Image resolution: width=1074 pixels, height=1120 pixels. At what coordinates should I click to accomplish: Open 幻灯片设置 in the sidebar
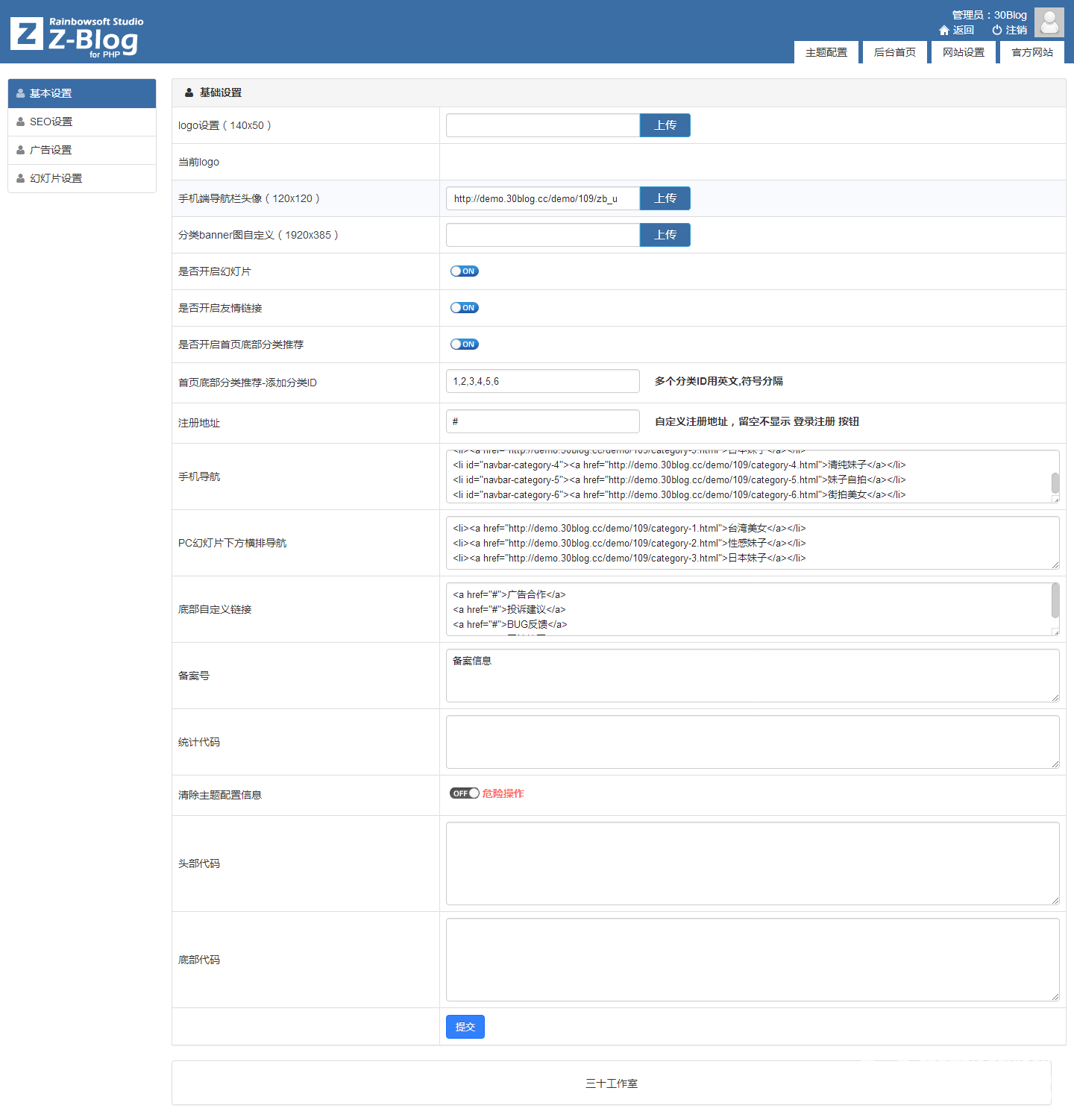[82, 178]
